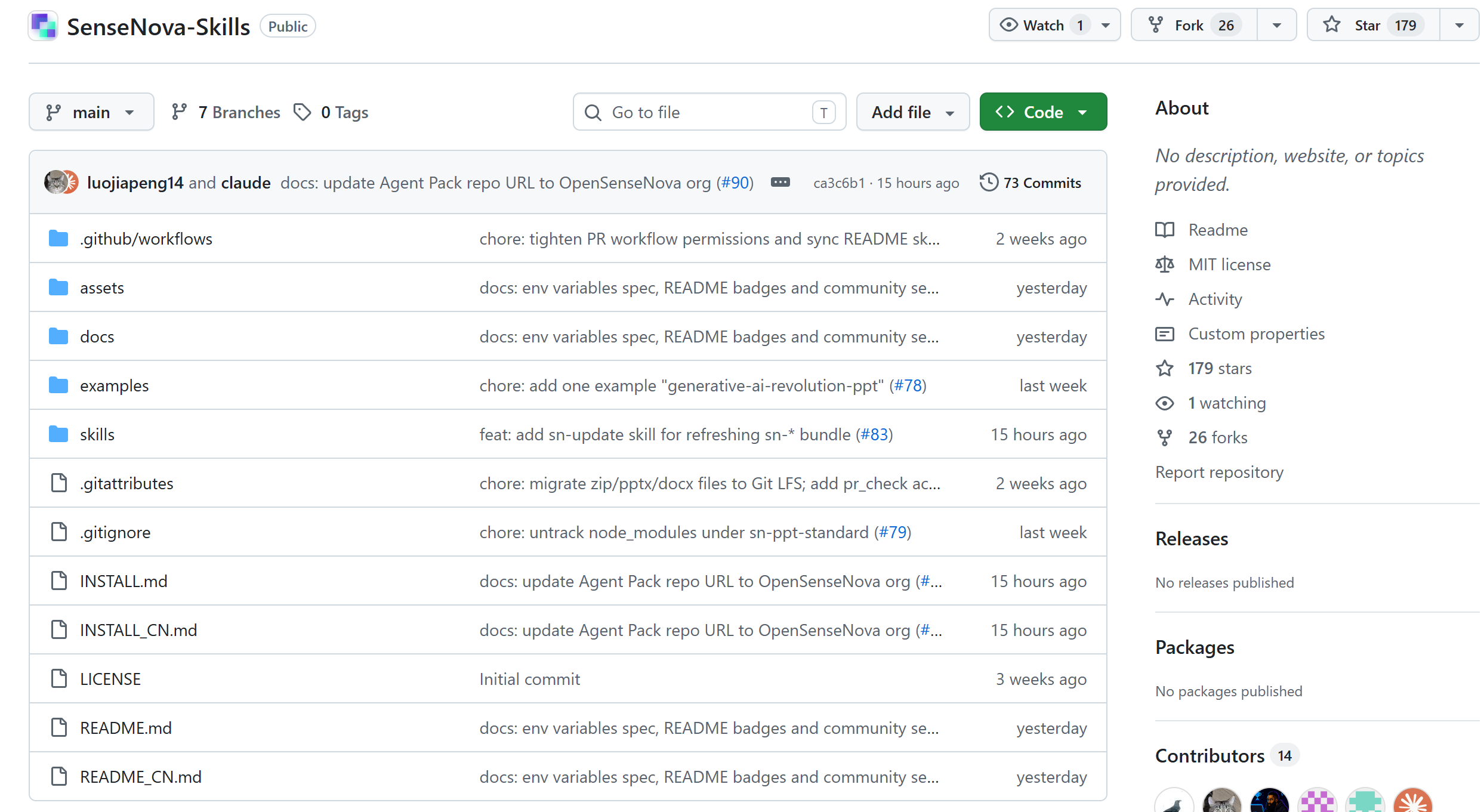This screenshot has width=1484, height=812.
Task: Open the luojiapeng14 author profile
Action: tap(135, 183)
